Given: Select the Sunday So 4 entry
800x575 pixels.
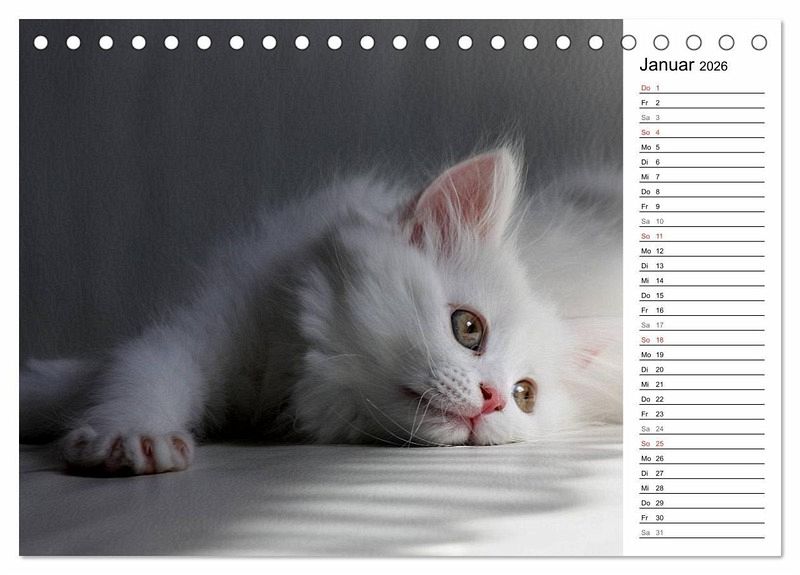Looking at the screenshot, I should pos(701,132).
